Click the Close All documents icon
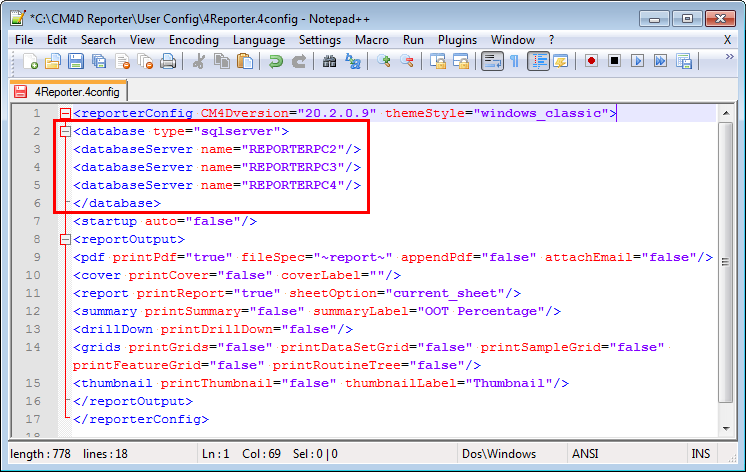 [x=145, y=61]
